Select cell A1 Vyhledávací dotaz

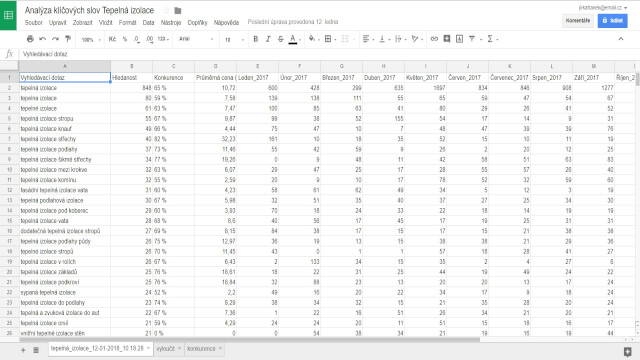(64, 77)
